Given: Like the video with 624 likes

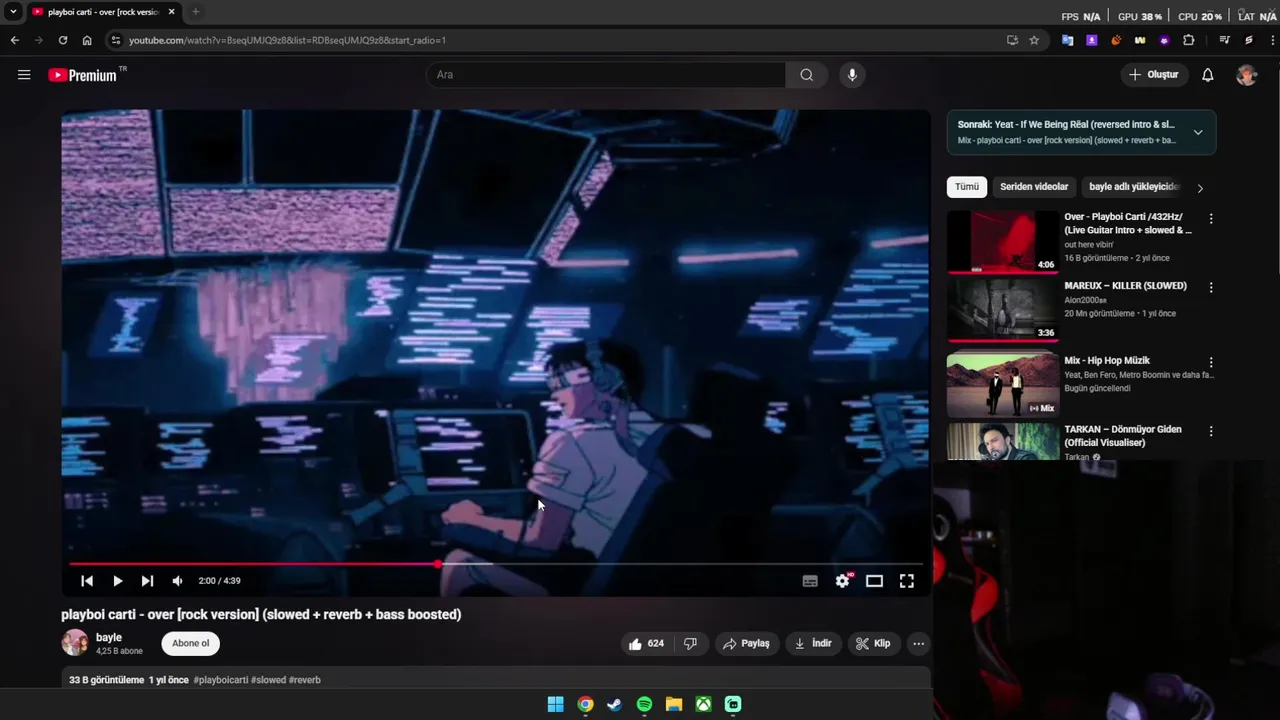Looking at the screenshot, I should point(645,644).
